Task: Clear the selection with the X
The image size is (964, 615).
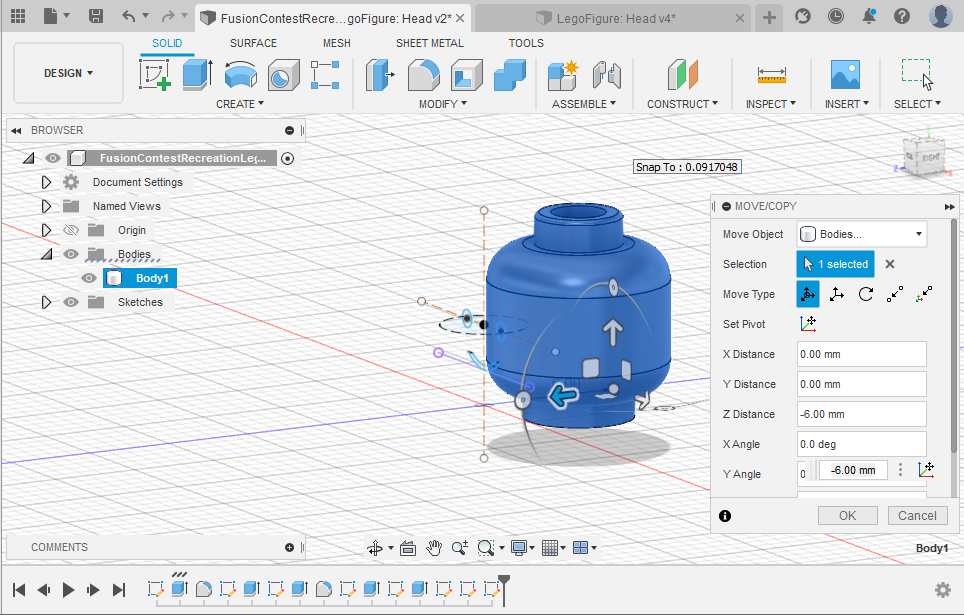Action: [890, 264]
